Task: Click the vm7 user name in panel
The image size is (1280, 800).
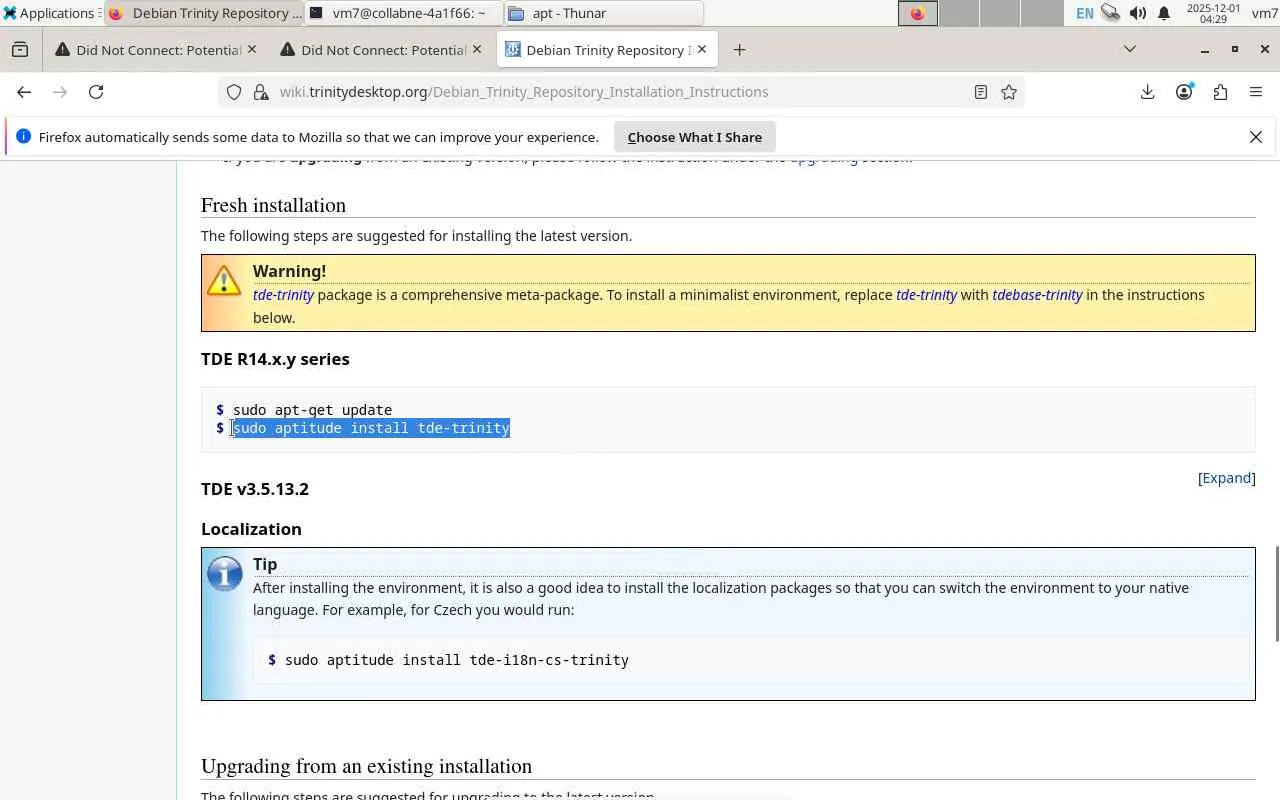Action: [1264, 13]
